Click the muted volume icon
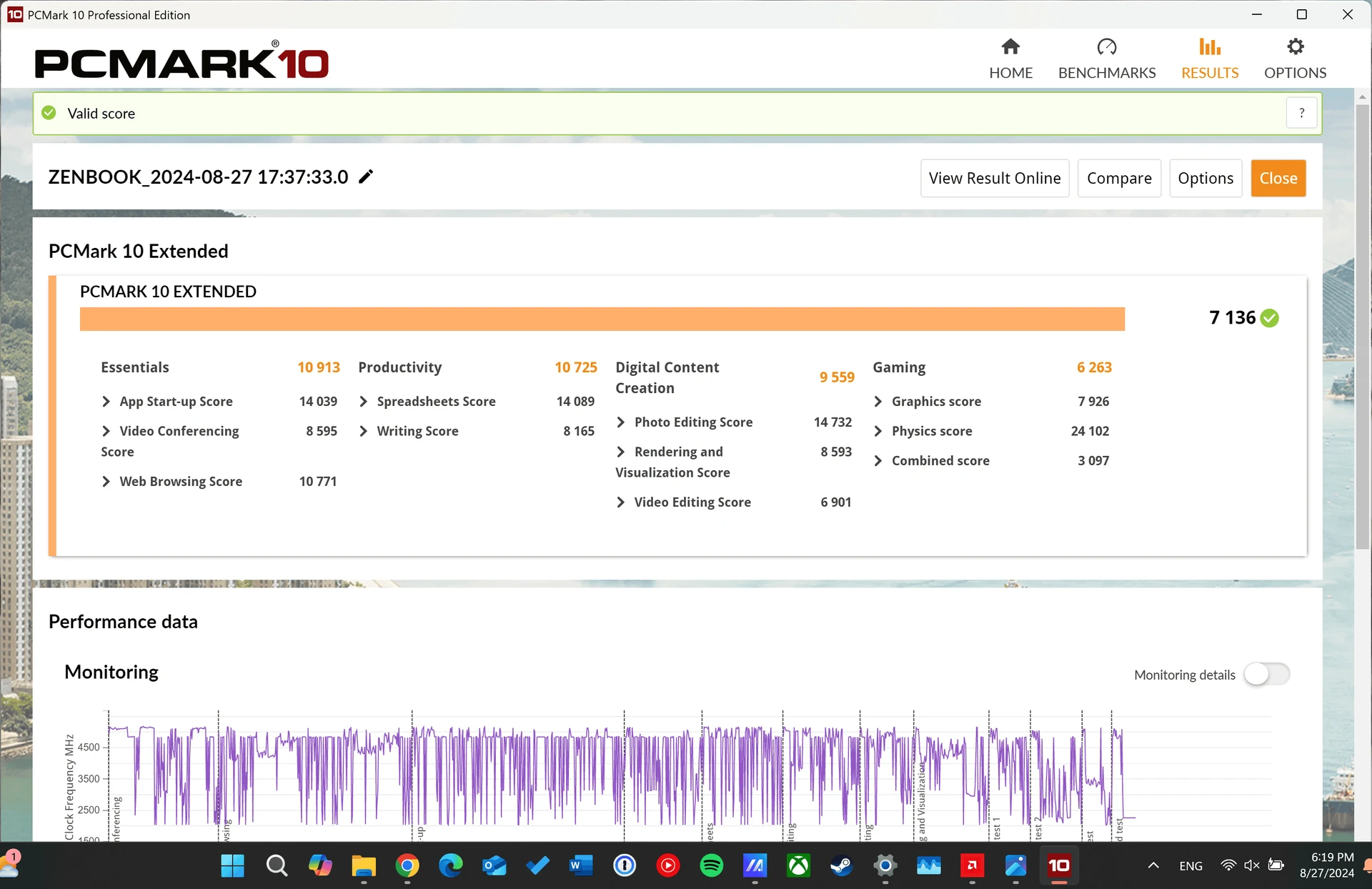The image size is (1372, 889). coord(1252,866)
